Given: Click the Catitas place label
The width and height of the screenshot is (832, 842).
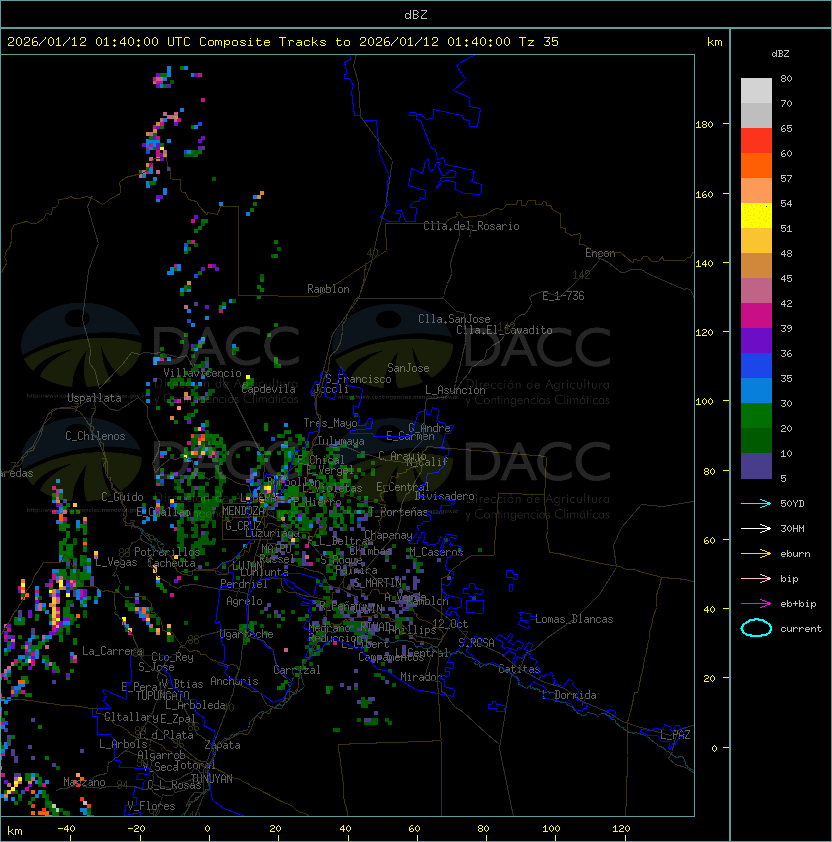Looking at the screenshot, I should coord(519,669).
